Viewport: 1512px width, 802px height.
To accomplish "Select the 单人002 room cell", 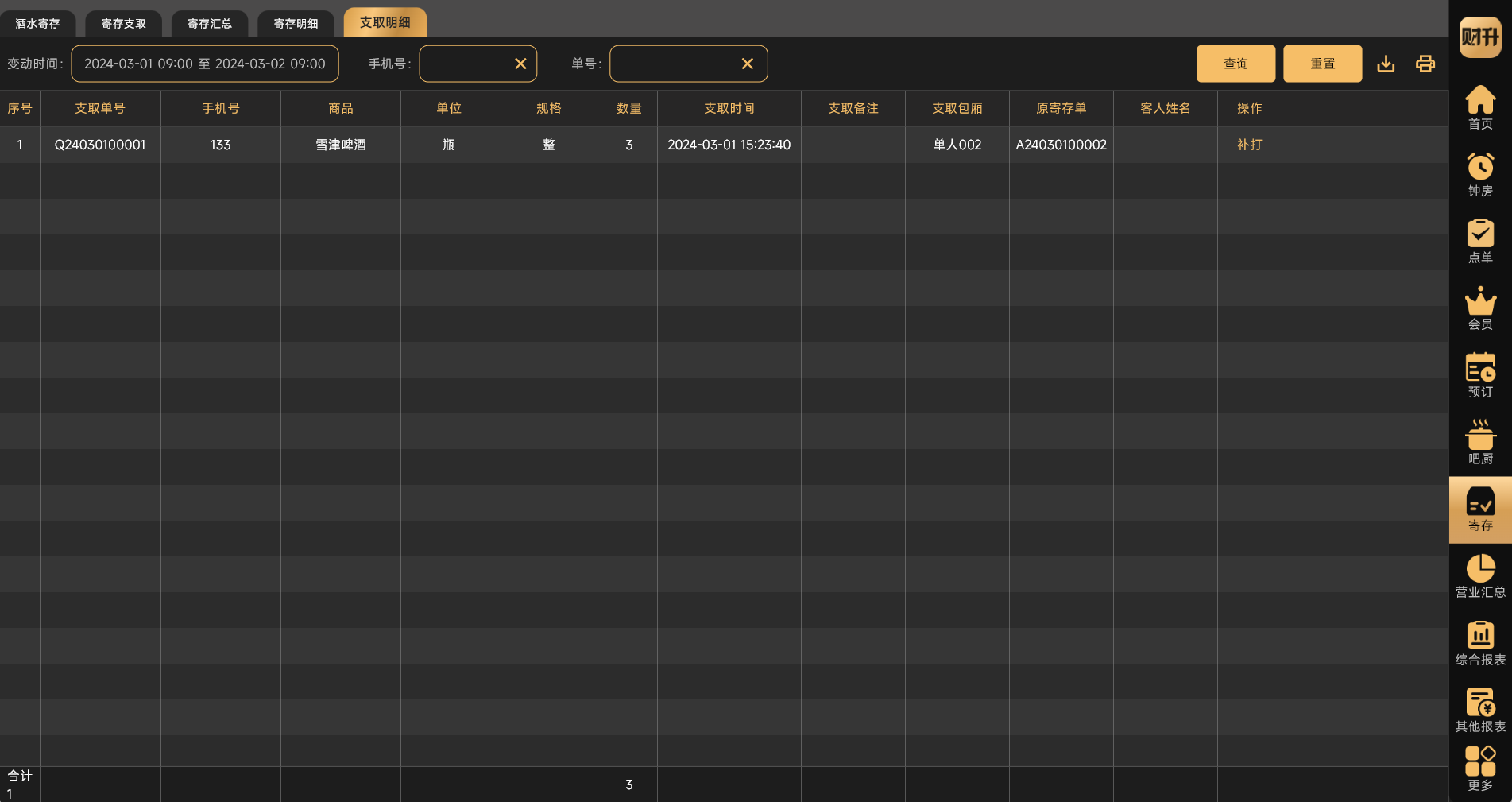I will pyautogui.click(x=957, y=145).
